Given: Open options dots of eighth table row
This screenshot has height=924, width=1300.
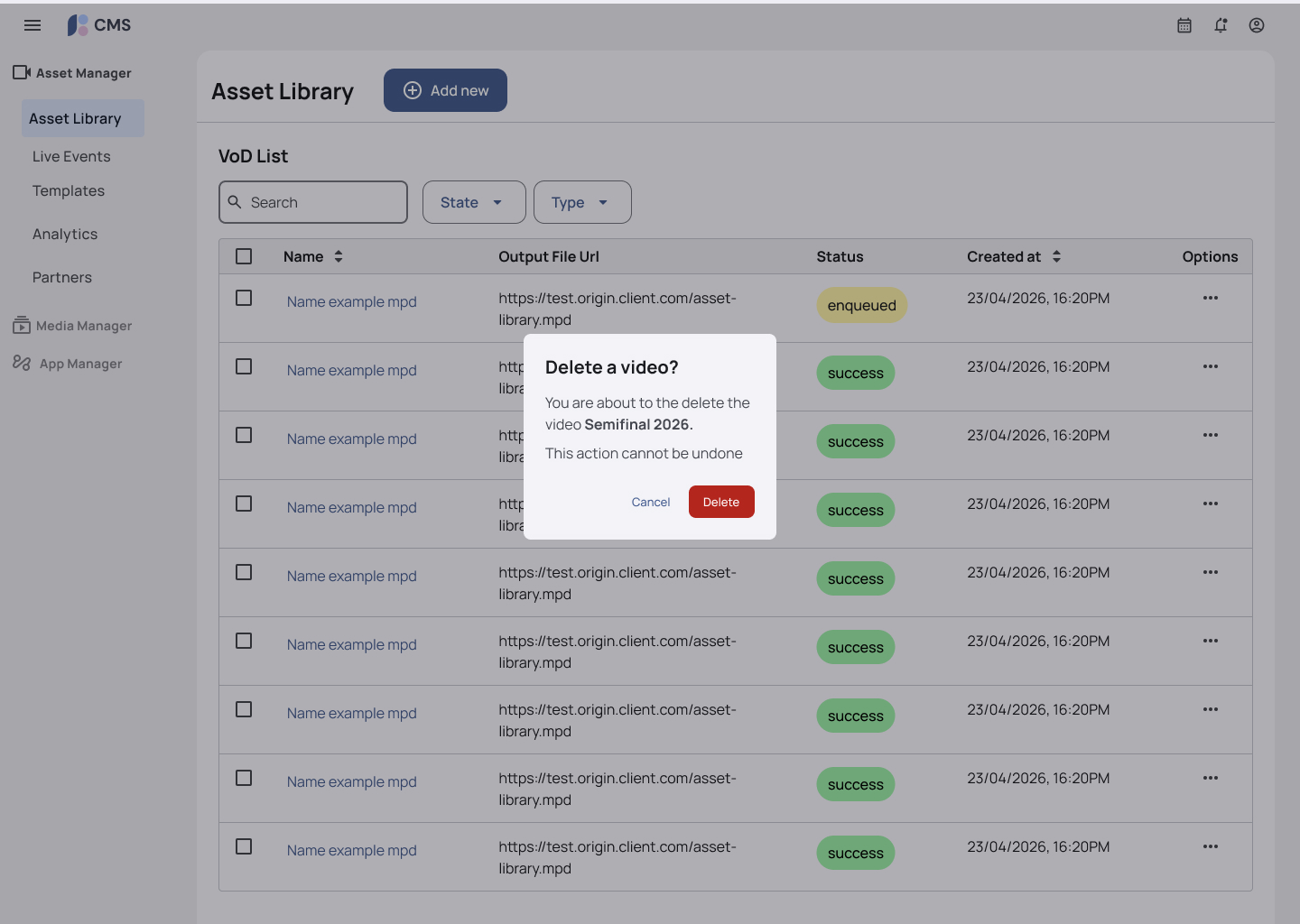Looking at the screenshot, I should pos(1211,778).
